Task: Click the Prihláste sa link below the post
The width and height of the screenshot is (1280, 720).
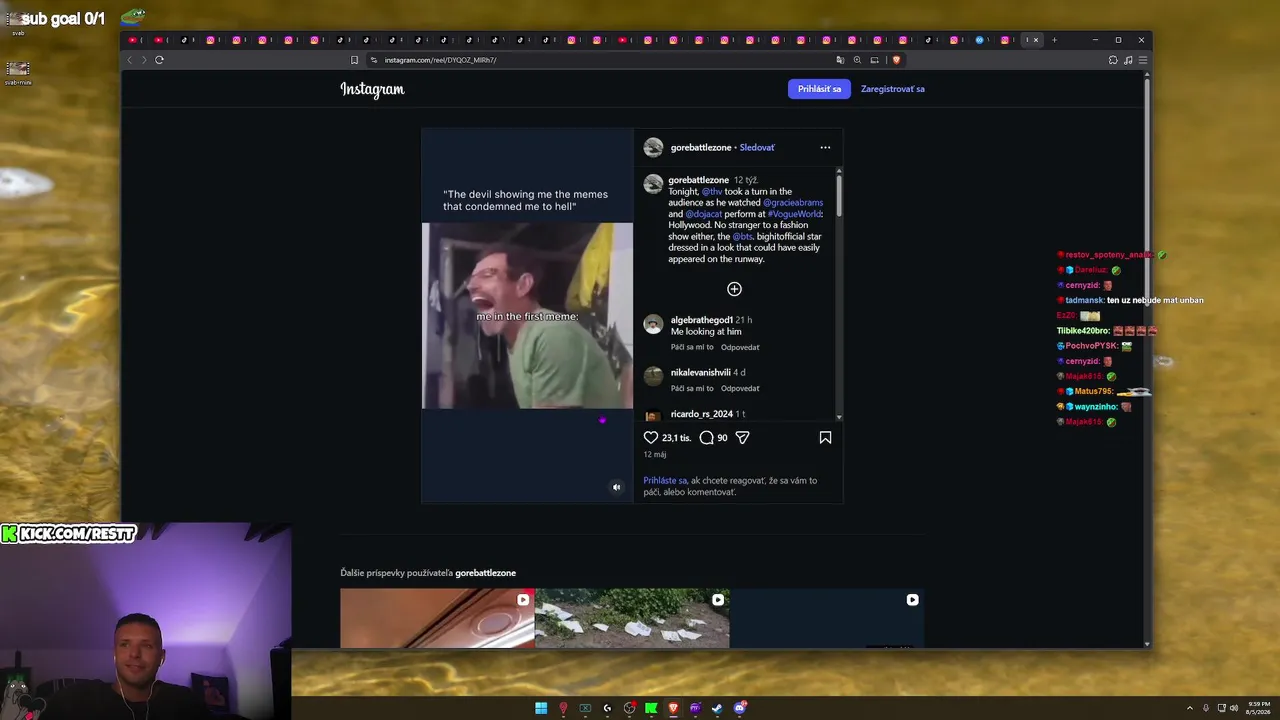Action: 665,481
